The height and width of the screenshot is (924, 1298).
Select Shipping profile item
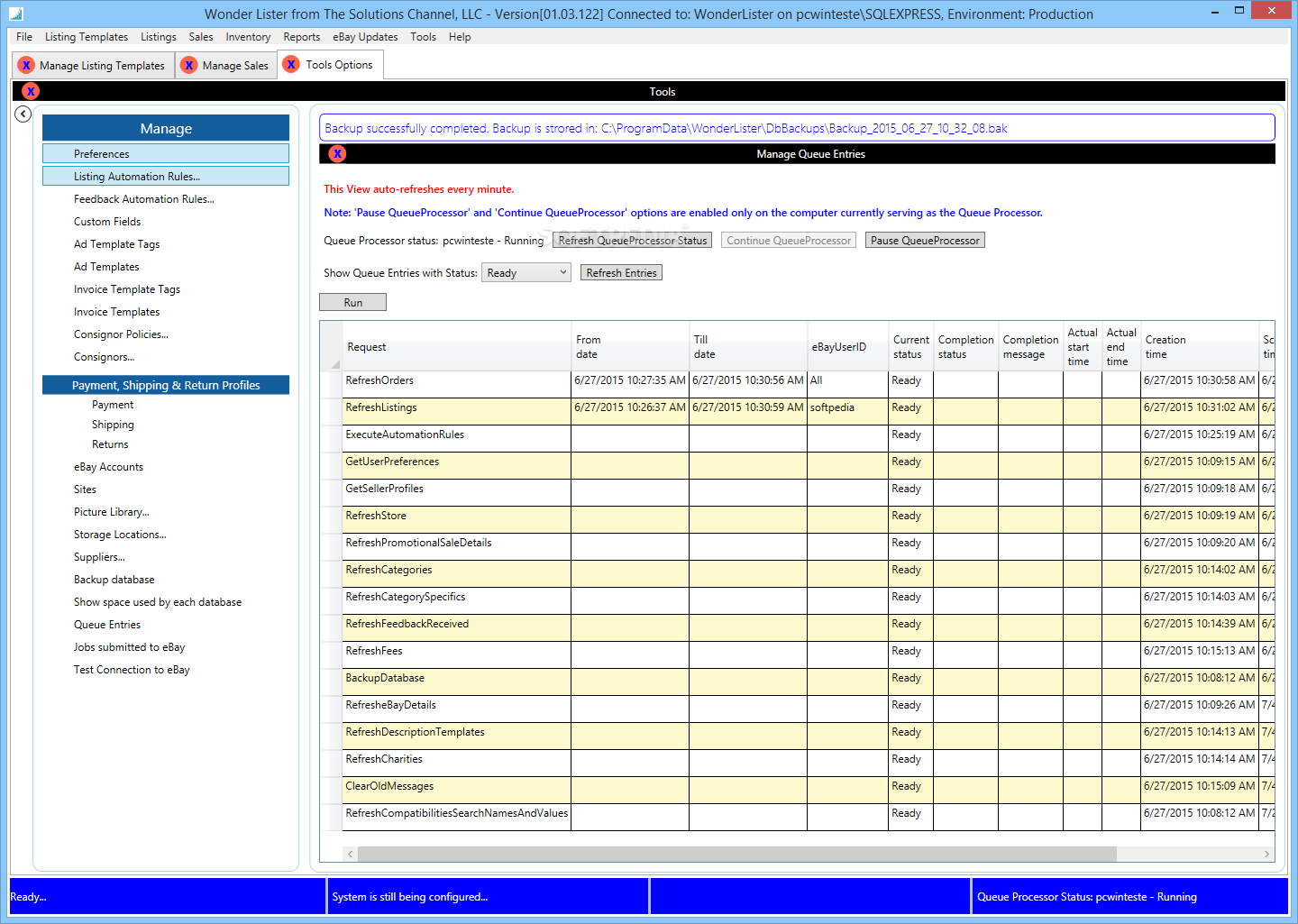(113, 425)
